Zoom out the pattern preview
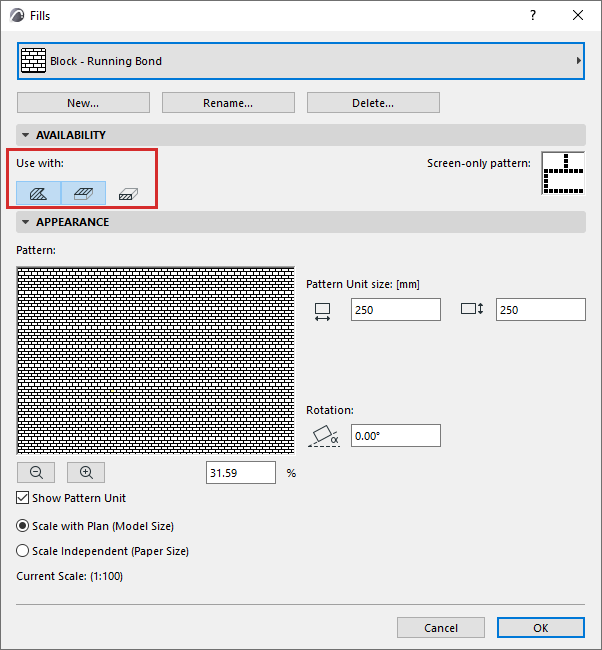Image resolution: width=602 pixels, height=650 pixels. point(36,472)
